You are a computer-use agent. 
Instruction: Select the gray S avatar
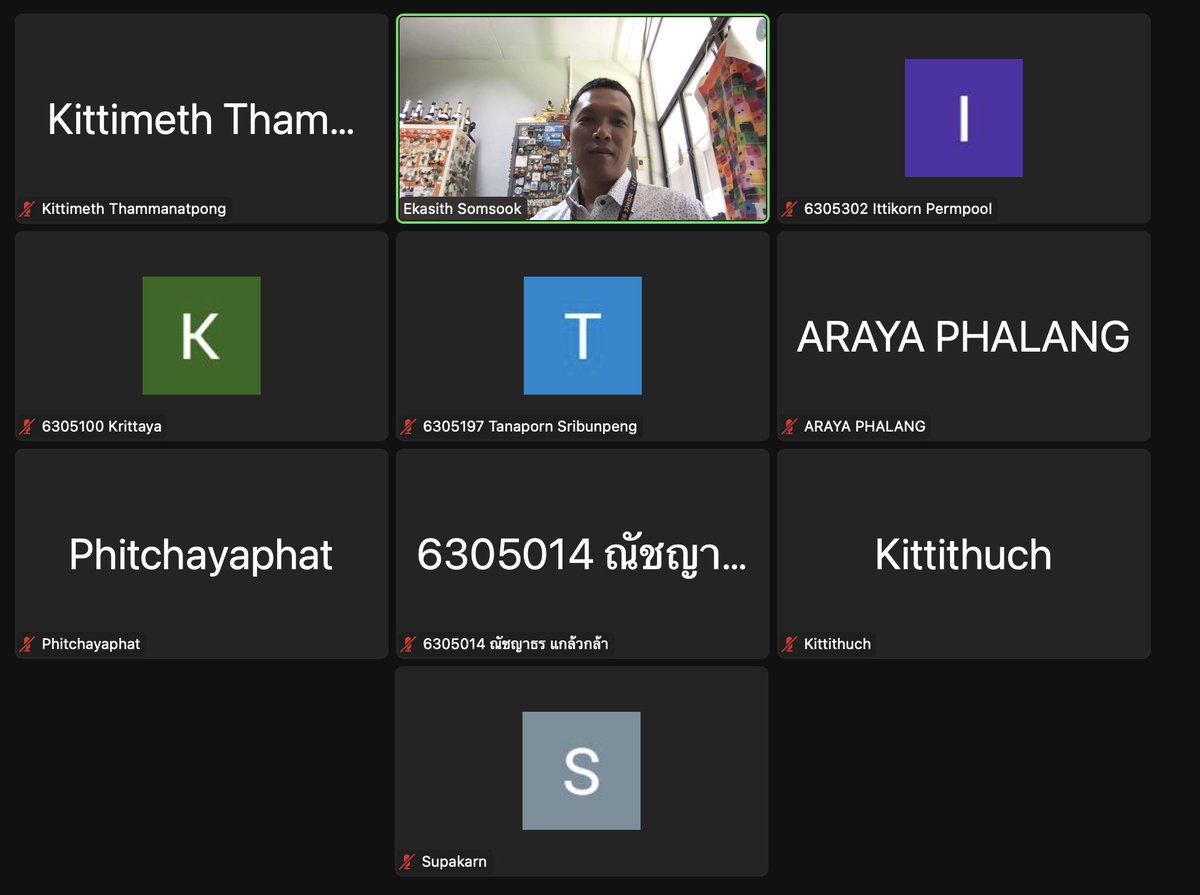pos(581,770)
